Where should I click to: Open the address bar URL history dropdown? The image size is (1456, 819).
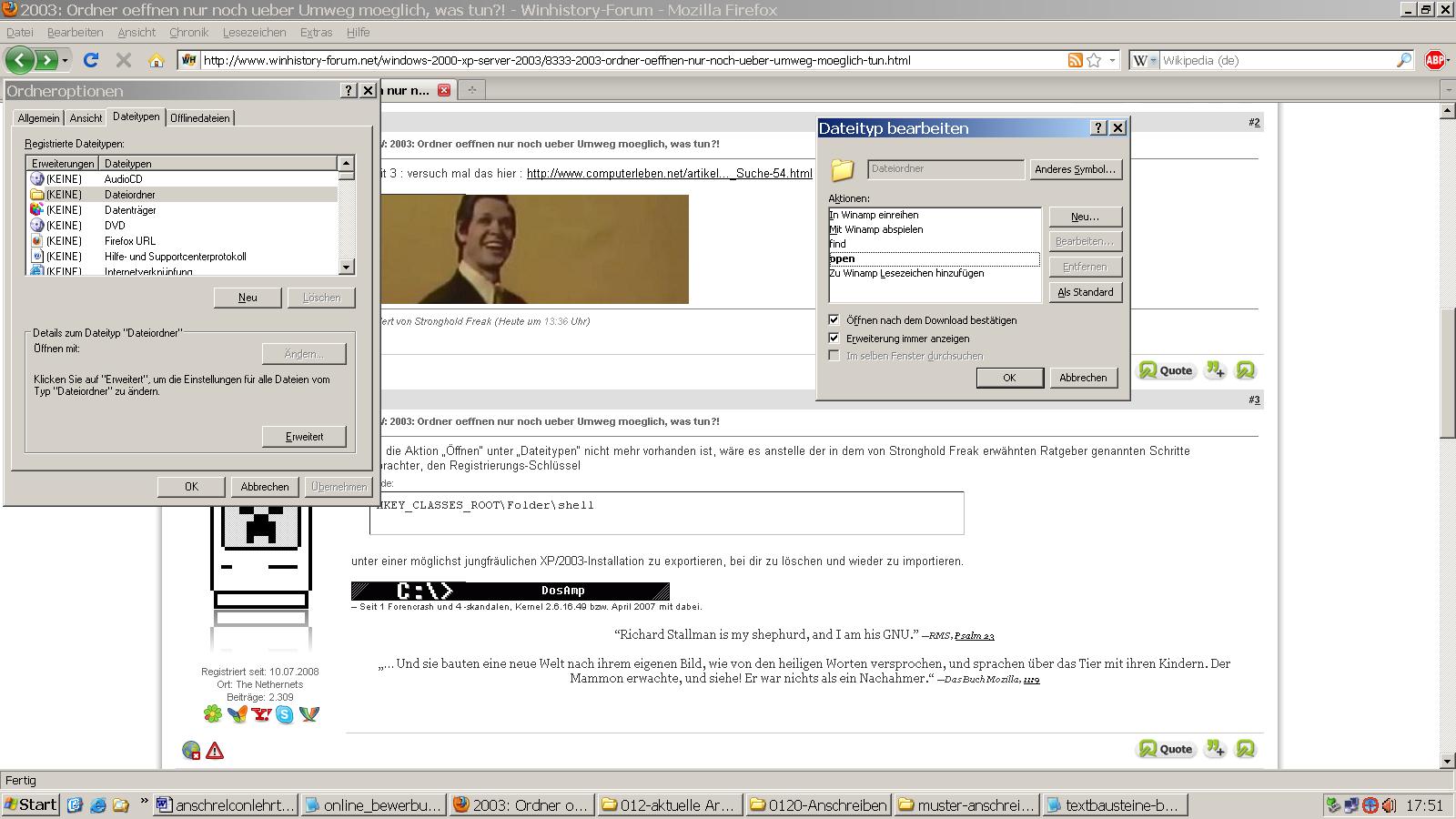(x=1112, y=60)
